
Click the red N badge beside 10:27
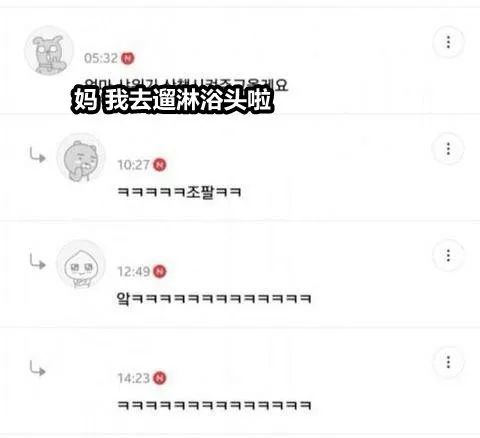[x=160, y=165]
